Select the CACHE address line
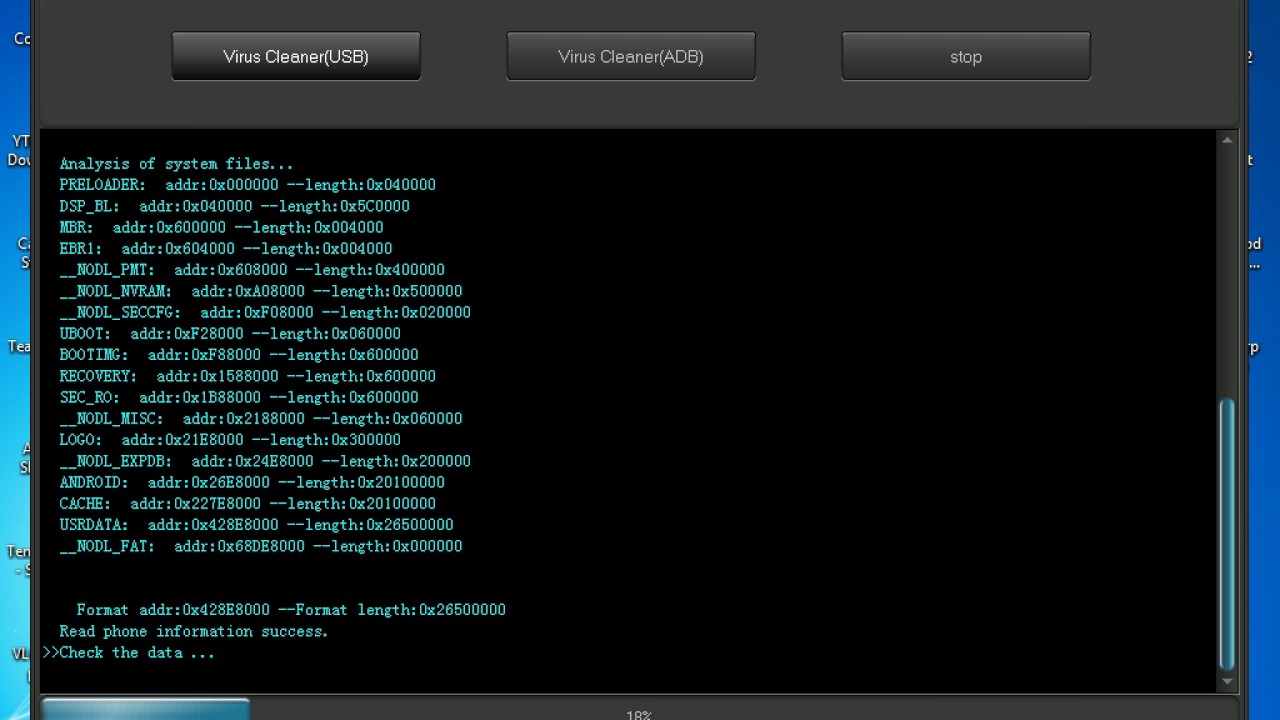This screenshot has height=720, width=1280. coord(247,504)
